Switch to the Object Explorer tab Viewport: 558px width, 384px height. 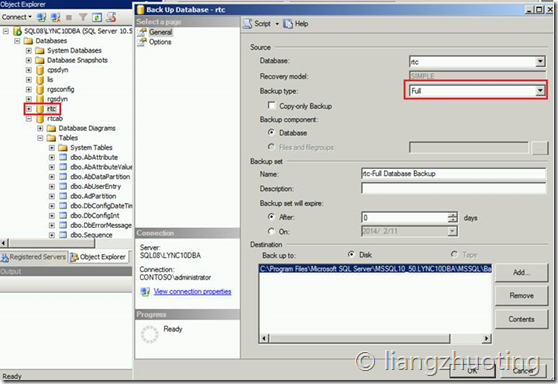point(99,257)
